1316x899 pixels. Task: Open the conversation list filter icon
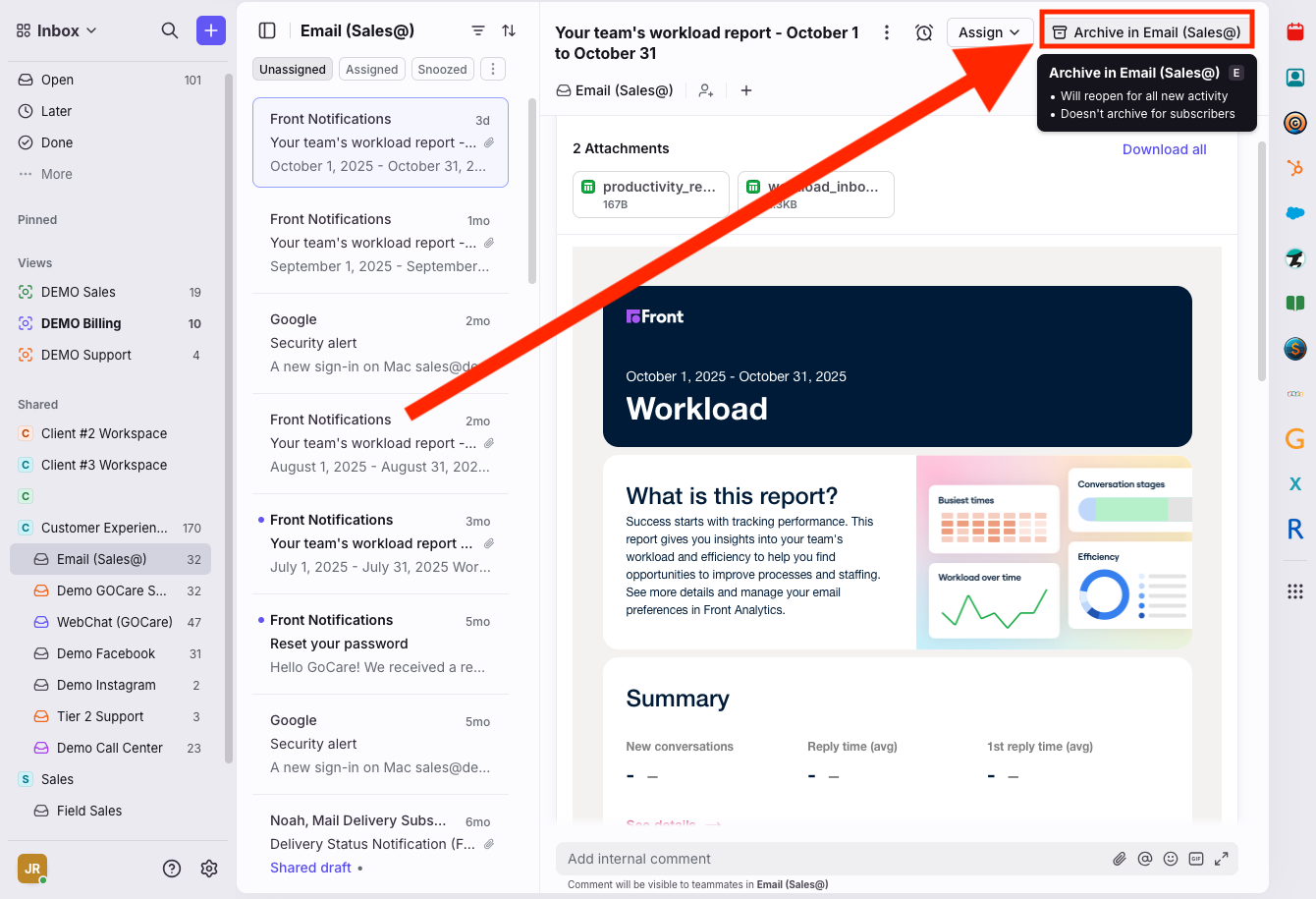(478, 30)
